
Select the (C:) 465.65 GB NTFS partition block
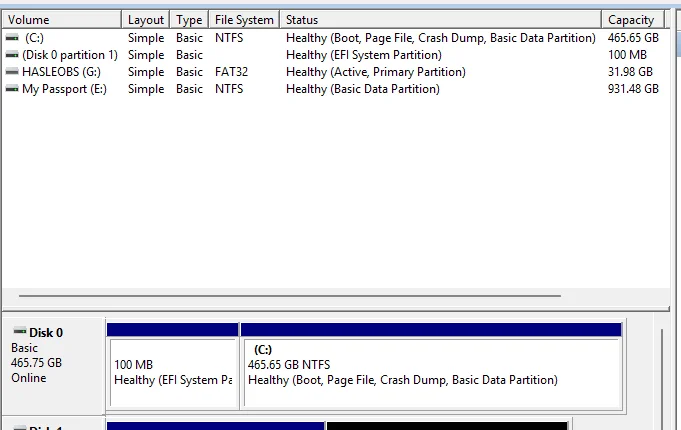(431, 366)
